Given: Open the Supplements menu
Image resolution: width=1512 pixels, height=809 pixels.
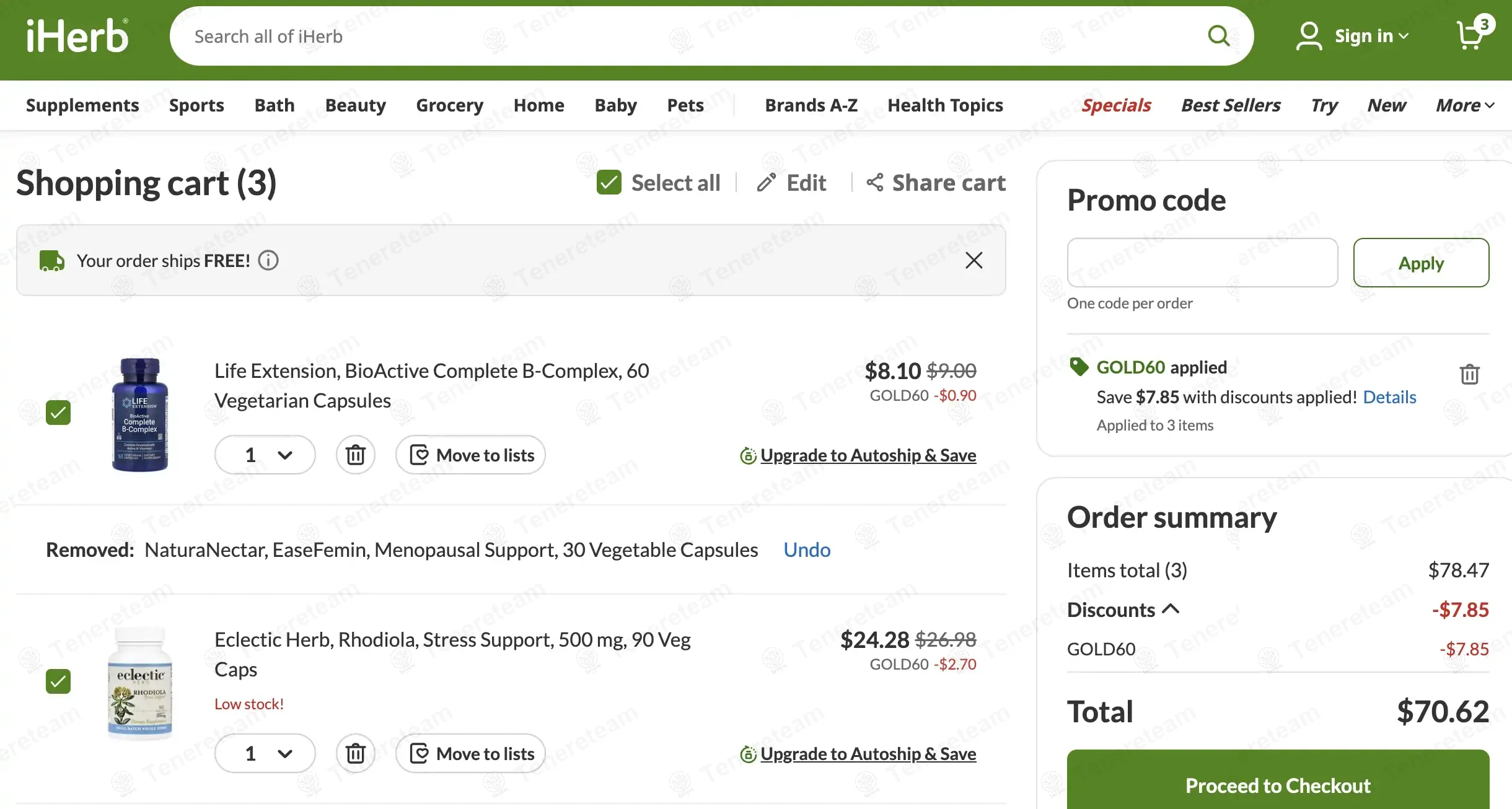Looking at the screenshot, I should coord(82,105).
